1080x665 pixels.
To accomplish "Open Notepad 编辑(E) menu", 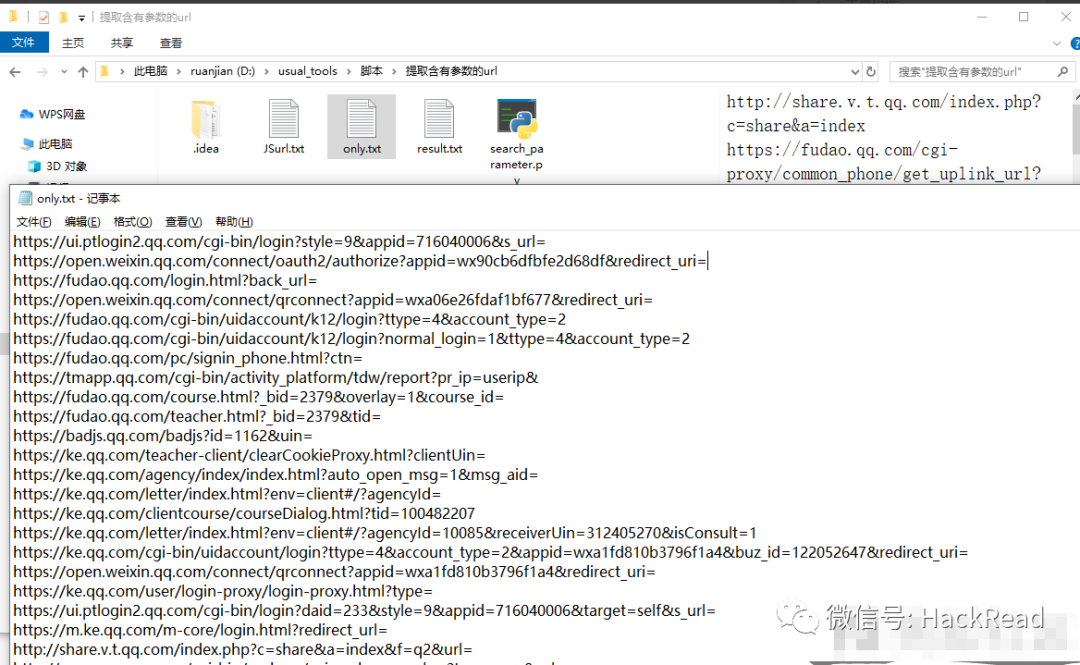I will tap(82, 222).
